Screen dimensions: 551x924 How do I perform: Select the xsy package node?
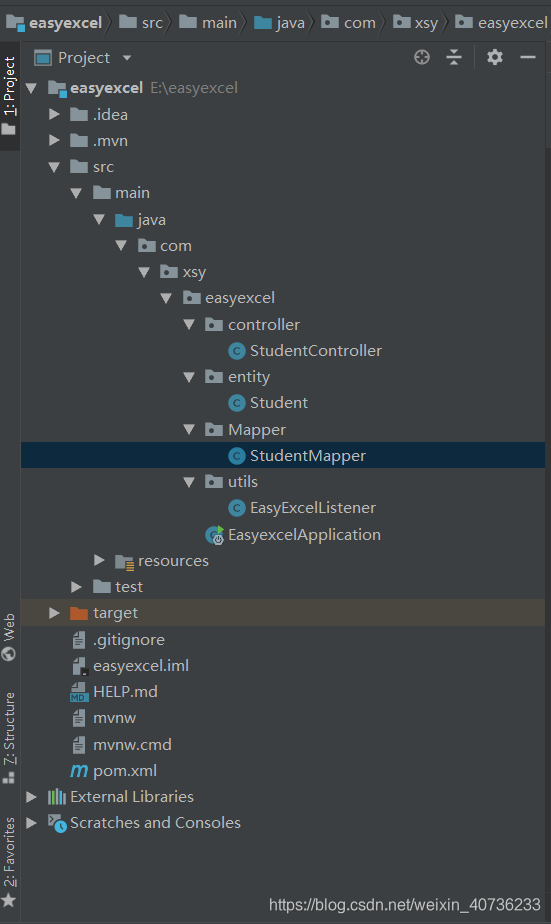(194, 272)
